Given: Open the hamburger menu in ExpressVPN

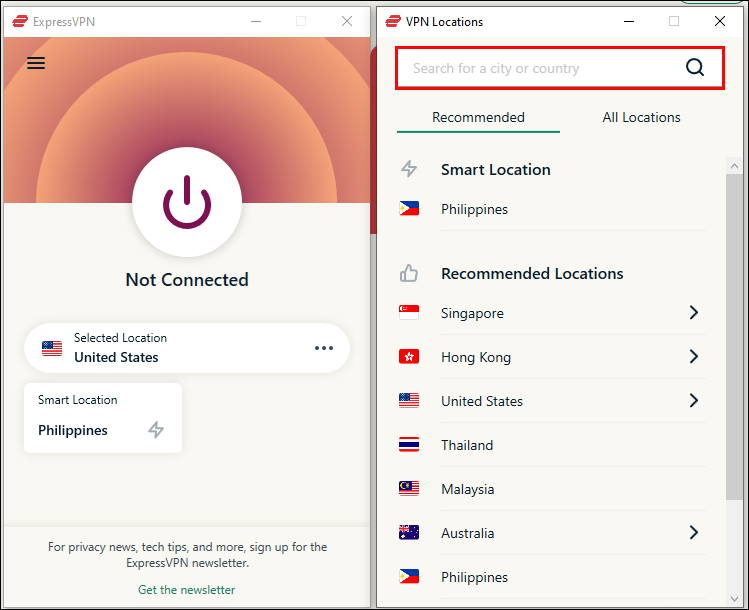Looking at the screenshot, I should [36, 63].
